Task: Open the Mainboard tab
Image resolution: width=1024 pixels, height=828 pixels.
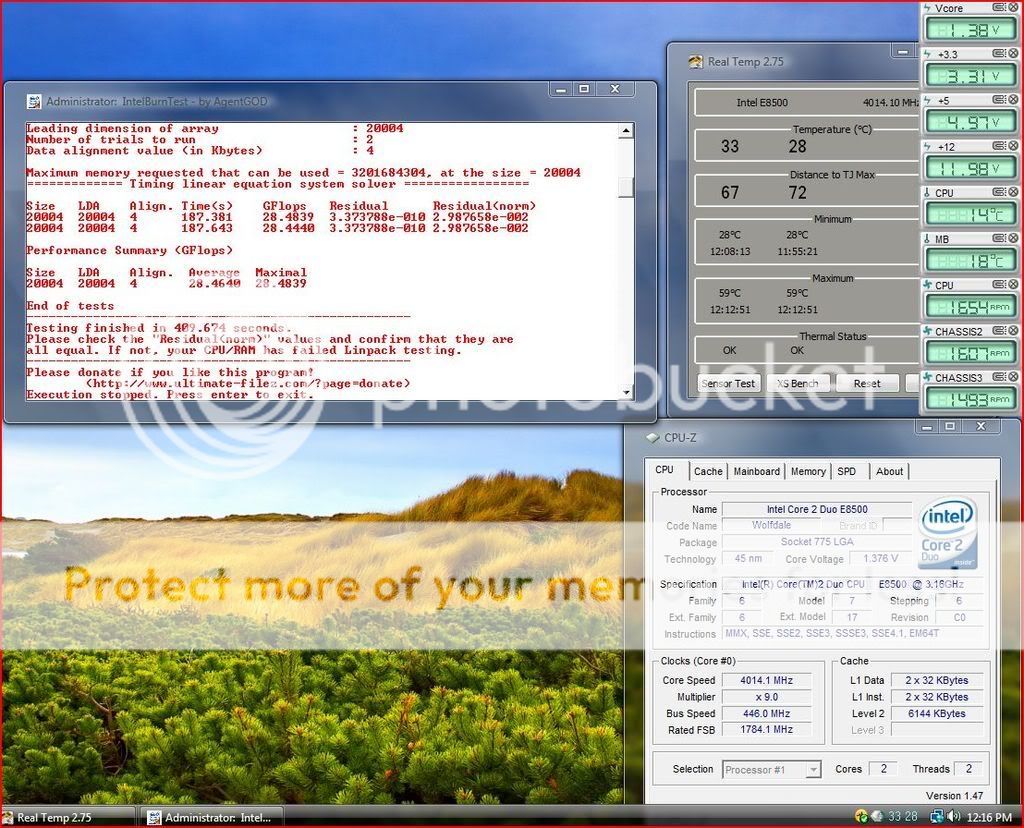Action: point(756,471)
